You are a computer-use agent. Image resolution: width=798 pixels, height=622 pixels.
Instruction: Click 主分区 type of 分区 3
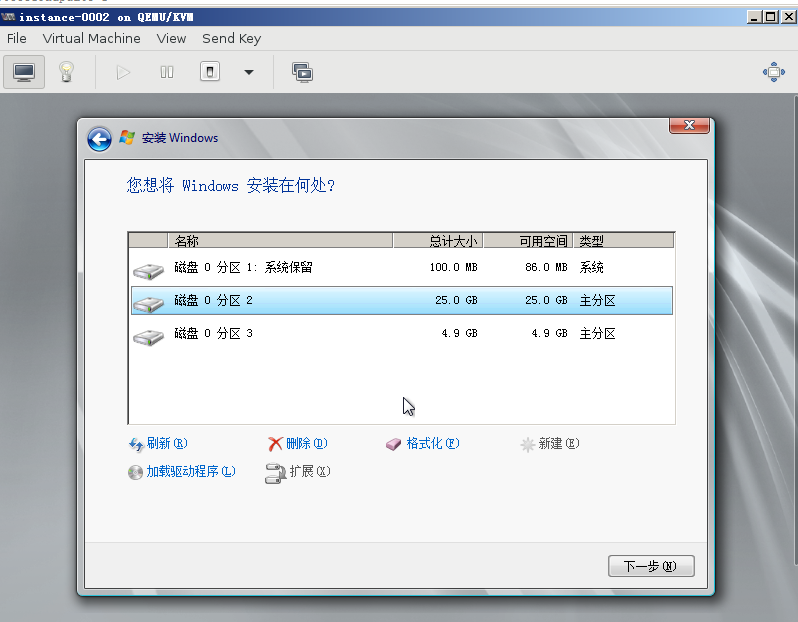597,333
